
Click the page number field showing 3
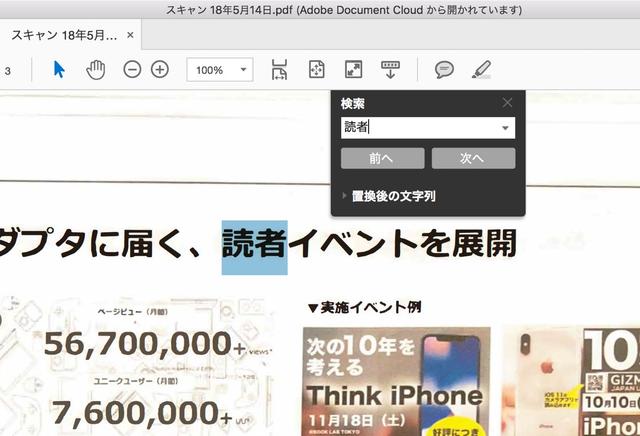pyautogui.click(x=8, y=71)
